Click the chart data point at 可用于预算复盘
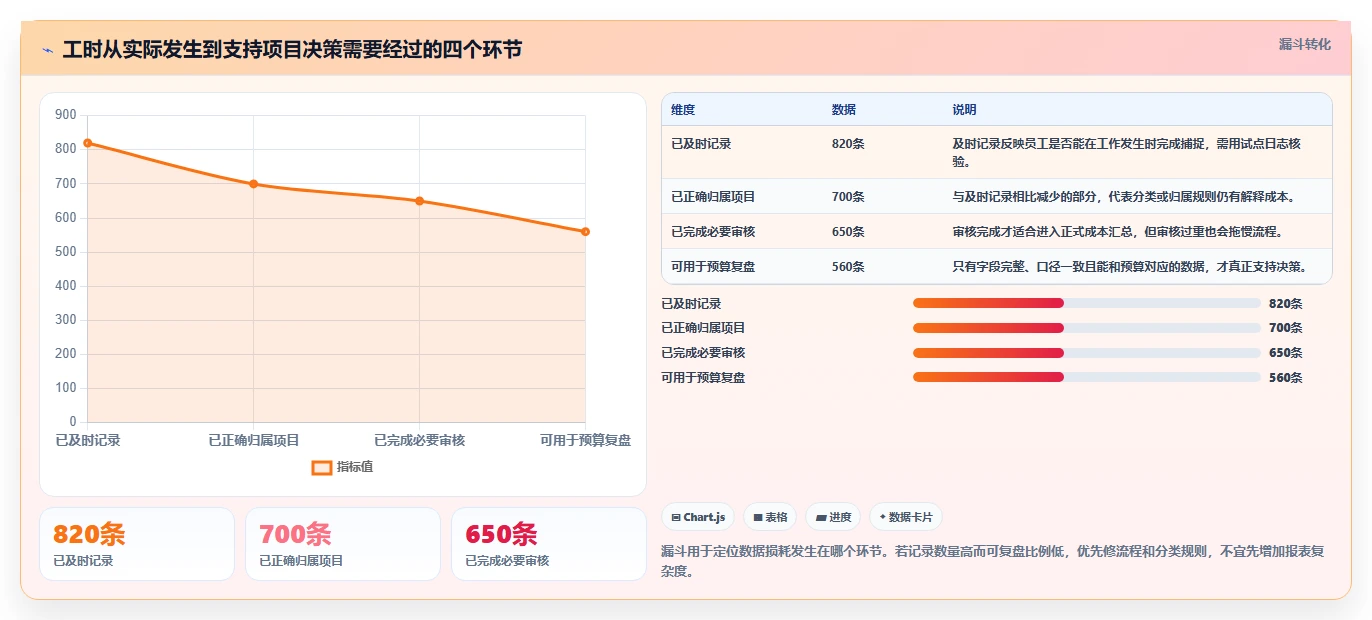Screen dimensions: 1372x620 (x=585, y=232)
